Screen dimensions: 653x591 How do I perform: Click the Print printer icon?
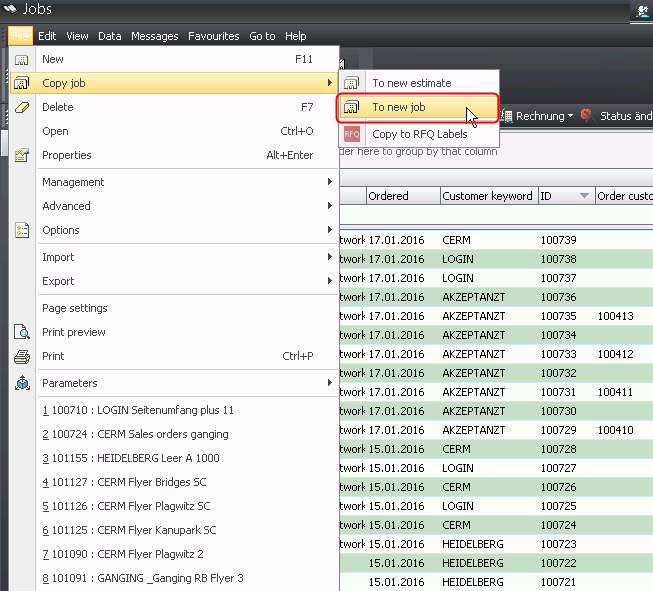21,357
